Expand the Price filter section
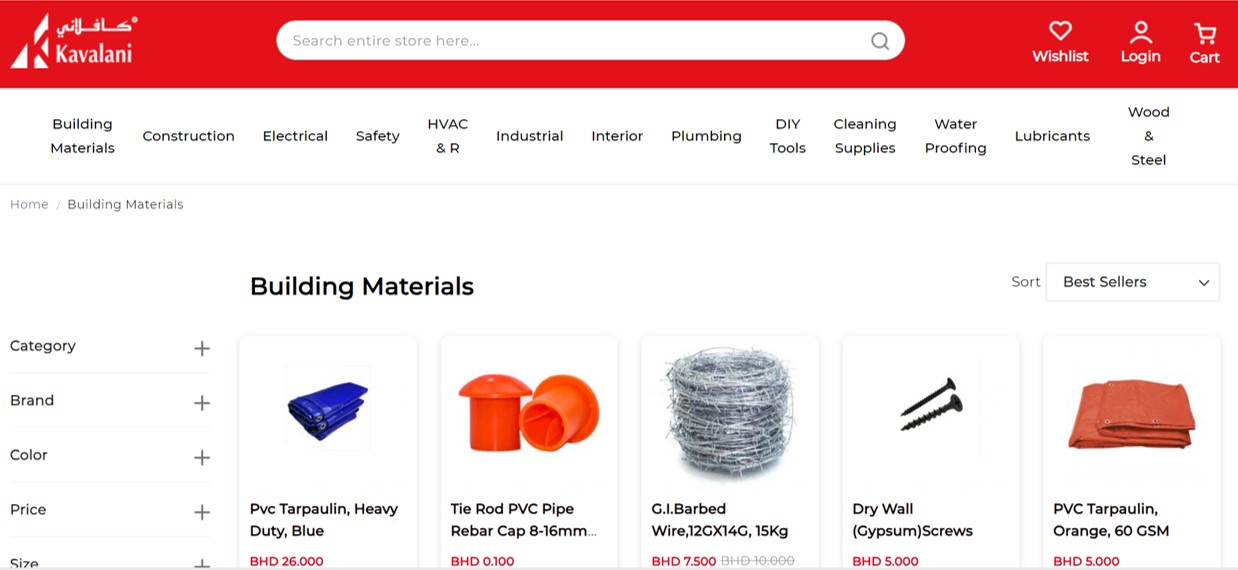The image size is (1238, 570). coord(110,510)
